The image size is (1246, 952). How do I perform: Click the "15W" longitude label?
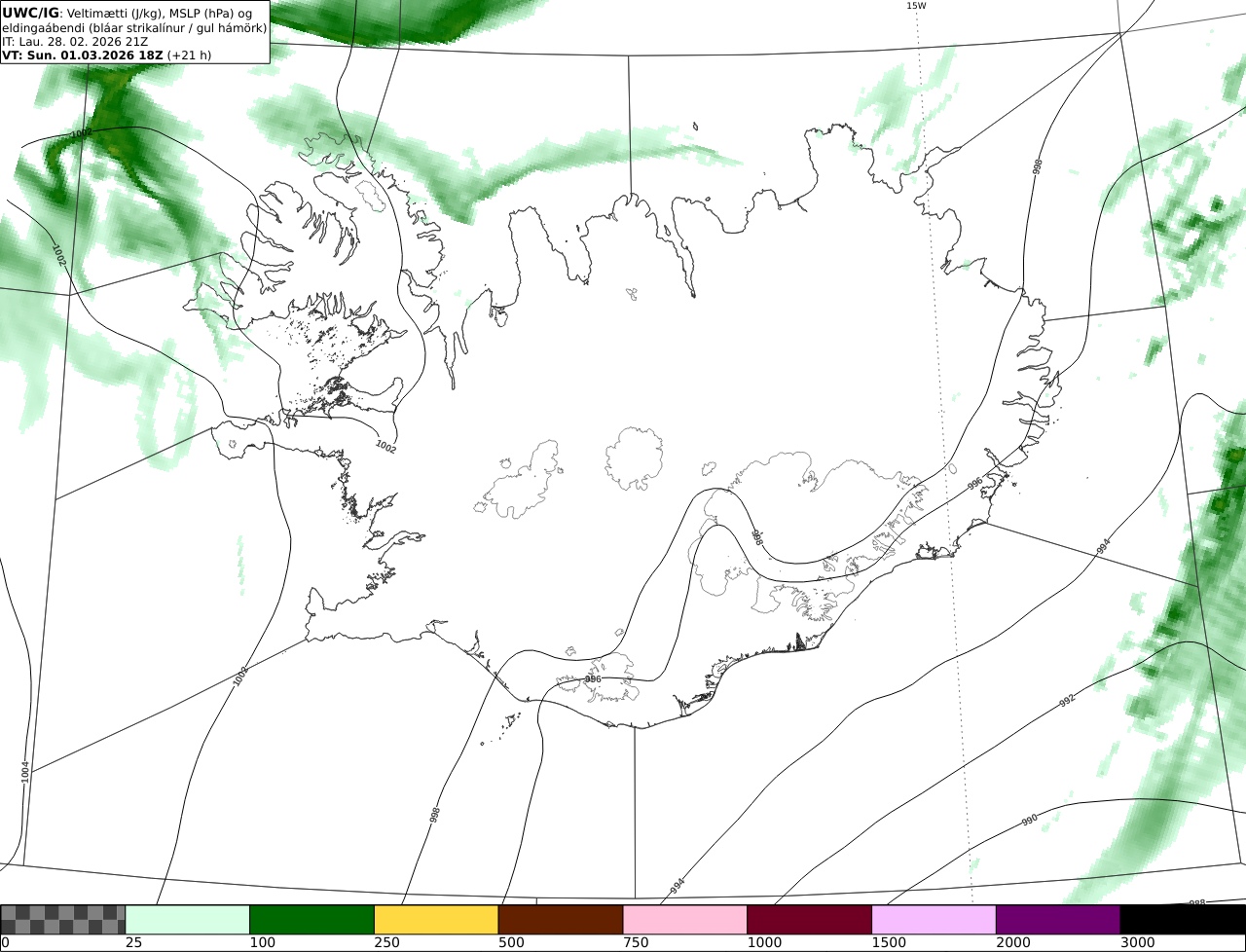pos(916,6)
